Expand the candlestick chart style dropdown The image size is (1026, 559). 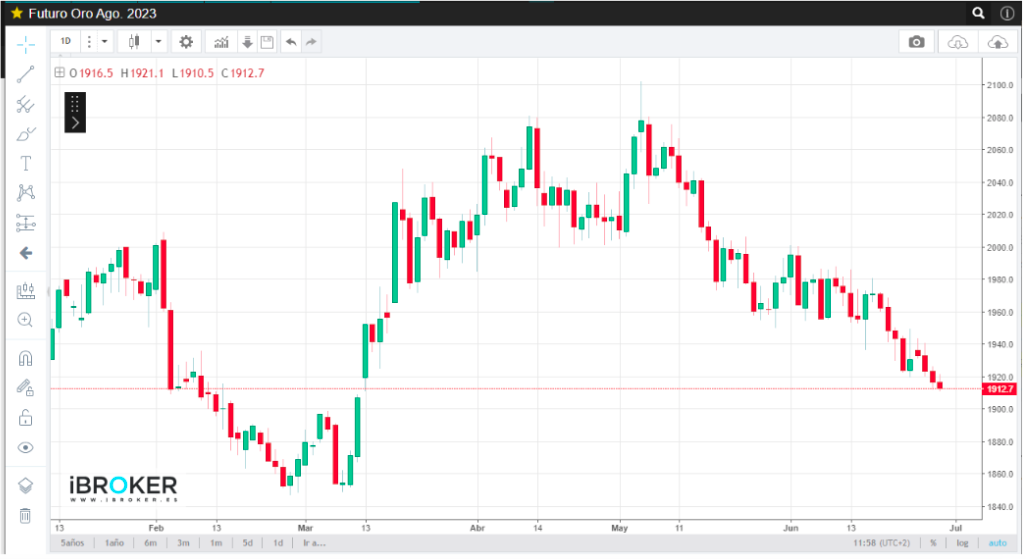pyautogui.click(x=159, y=42)
